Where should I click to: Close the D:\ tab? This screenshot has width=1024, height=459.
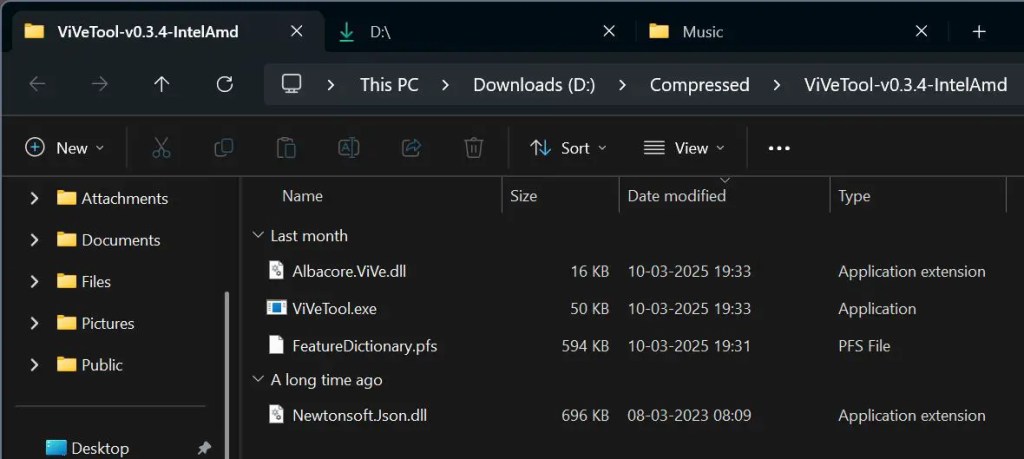pyautogui.click(x=609, y=31)
